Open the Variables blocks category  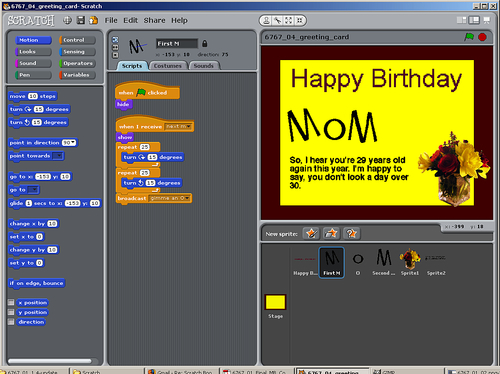(x=77, y=75)
